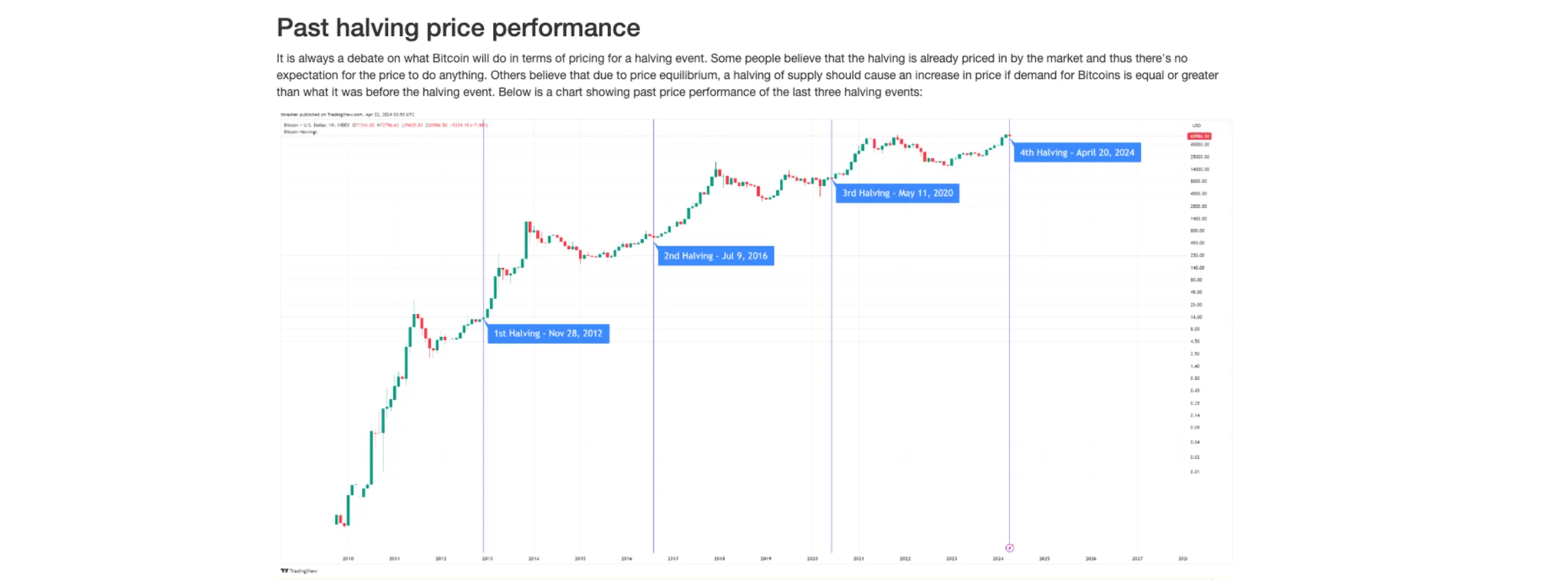Click the 2024 label on time axis

tap(998, 559)
